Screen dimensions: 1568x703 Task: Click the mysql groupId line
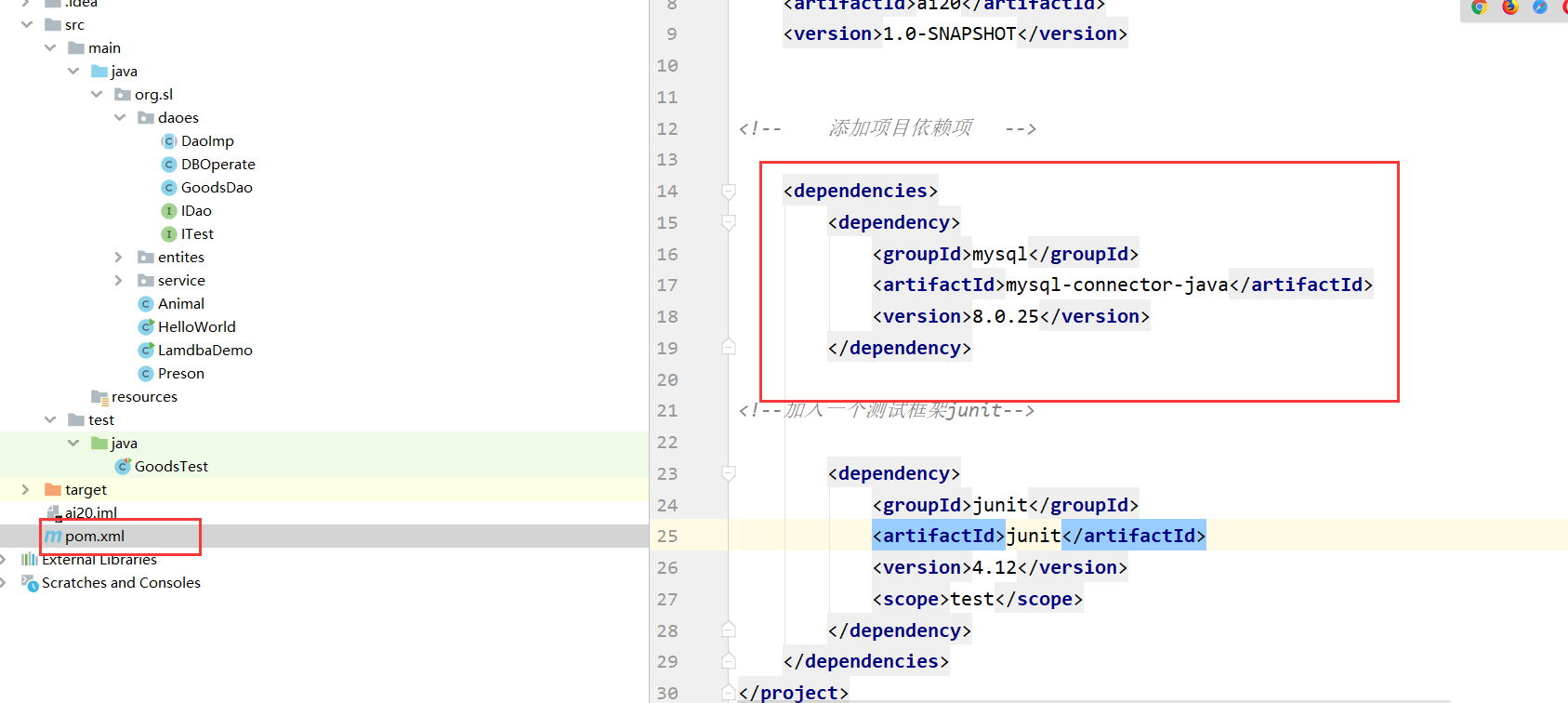(1006, 254)
